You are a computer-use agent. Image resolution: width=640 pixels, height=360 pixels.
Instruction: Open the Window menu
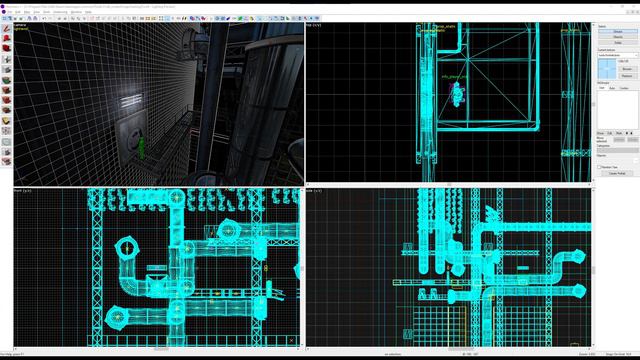click(76, 12)
